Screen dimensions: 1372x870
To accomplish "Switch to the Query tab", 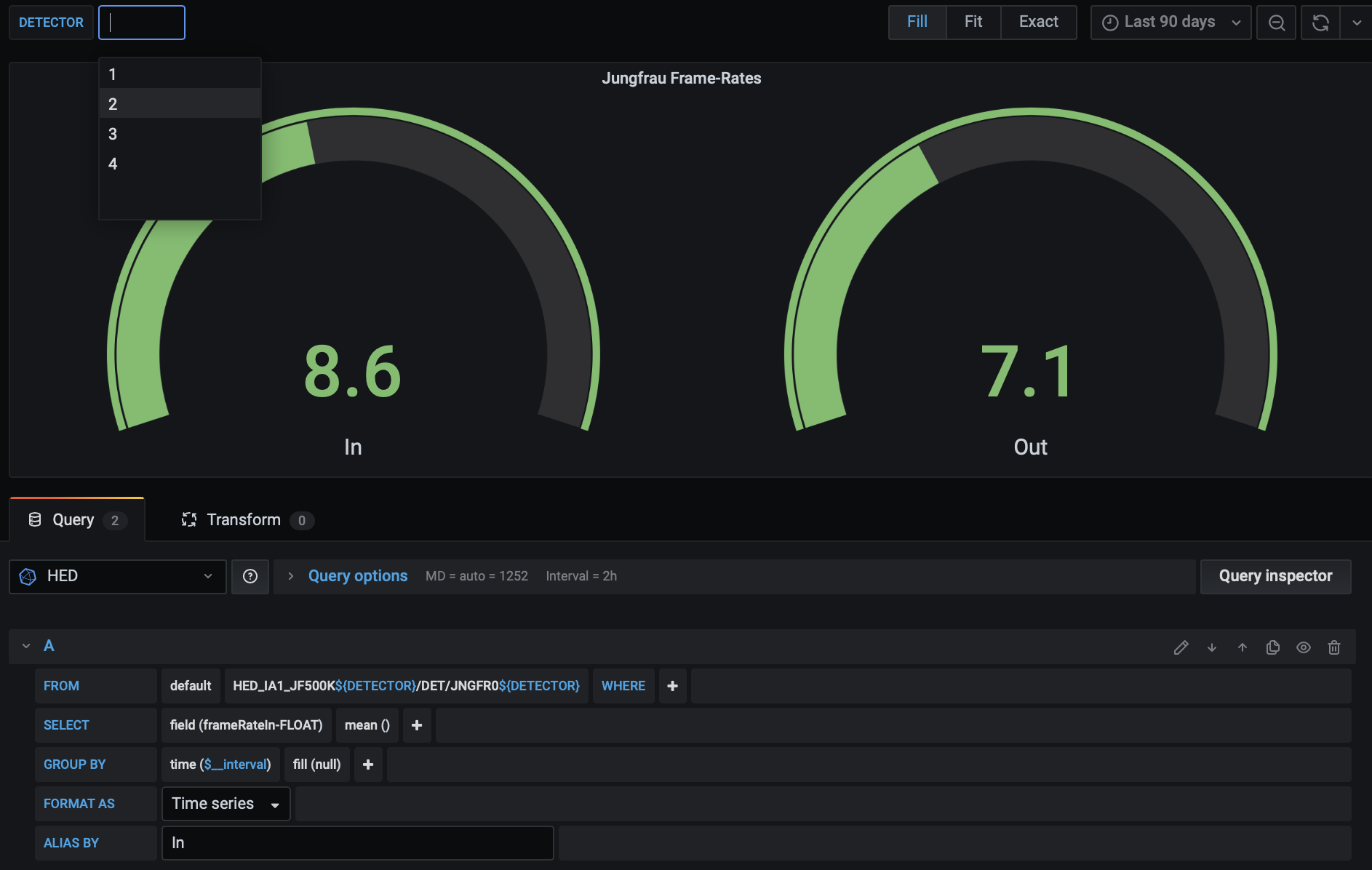I will 77,519.
